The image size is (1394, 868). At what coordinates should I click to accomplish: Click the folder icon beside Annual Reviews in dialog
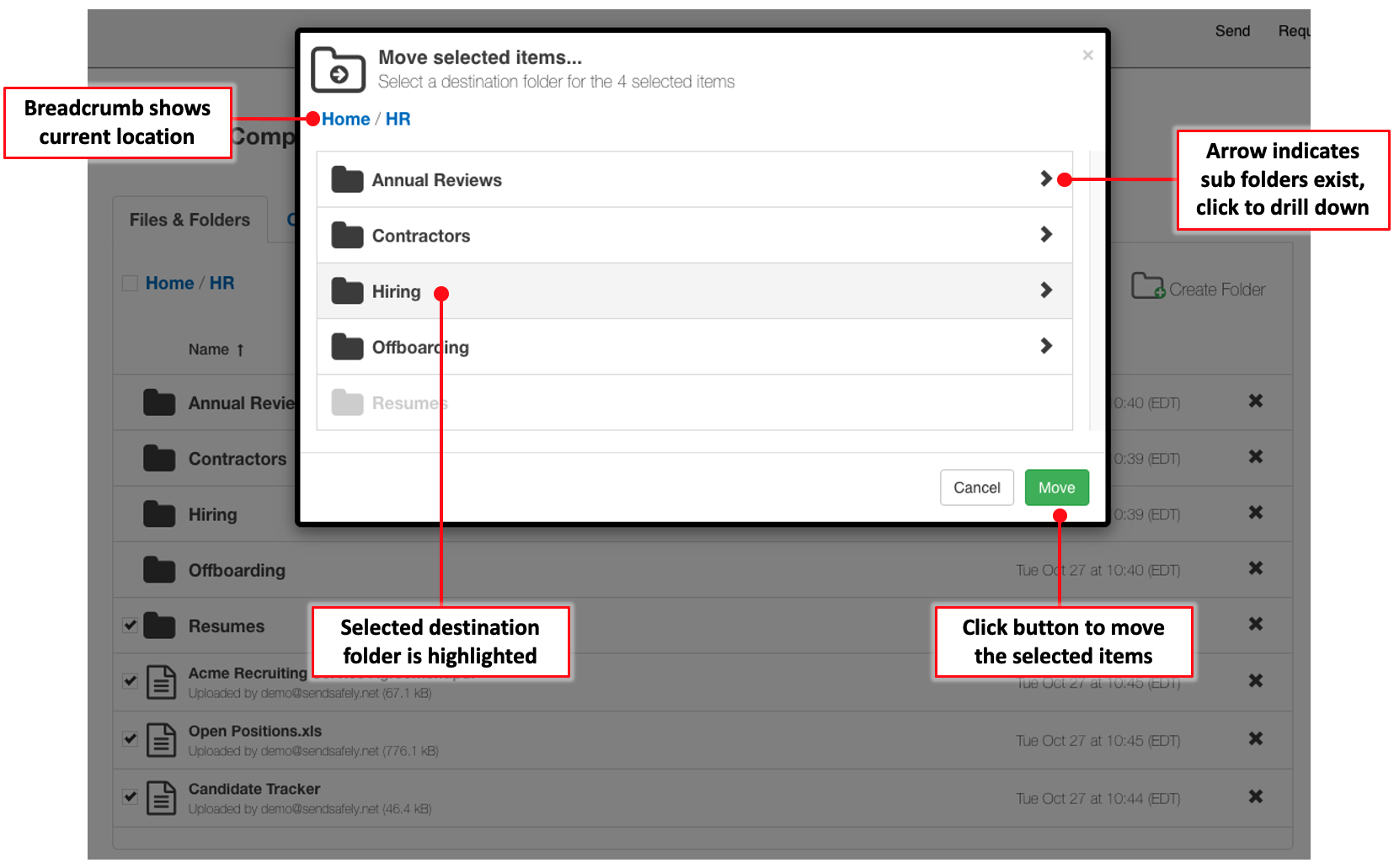[345, 178]
